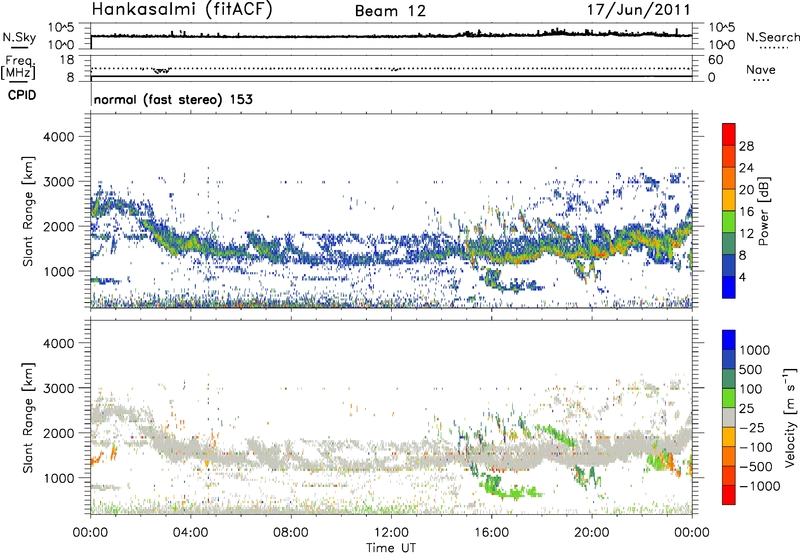Click the red top segment of the power color bar
This screenshot has height=554, width=800.
(729, 134)
